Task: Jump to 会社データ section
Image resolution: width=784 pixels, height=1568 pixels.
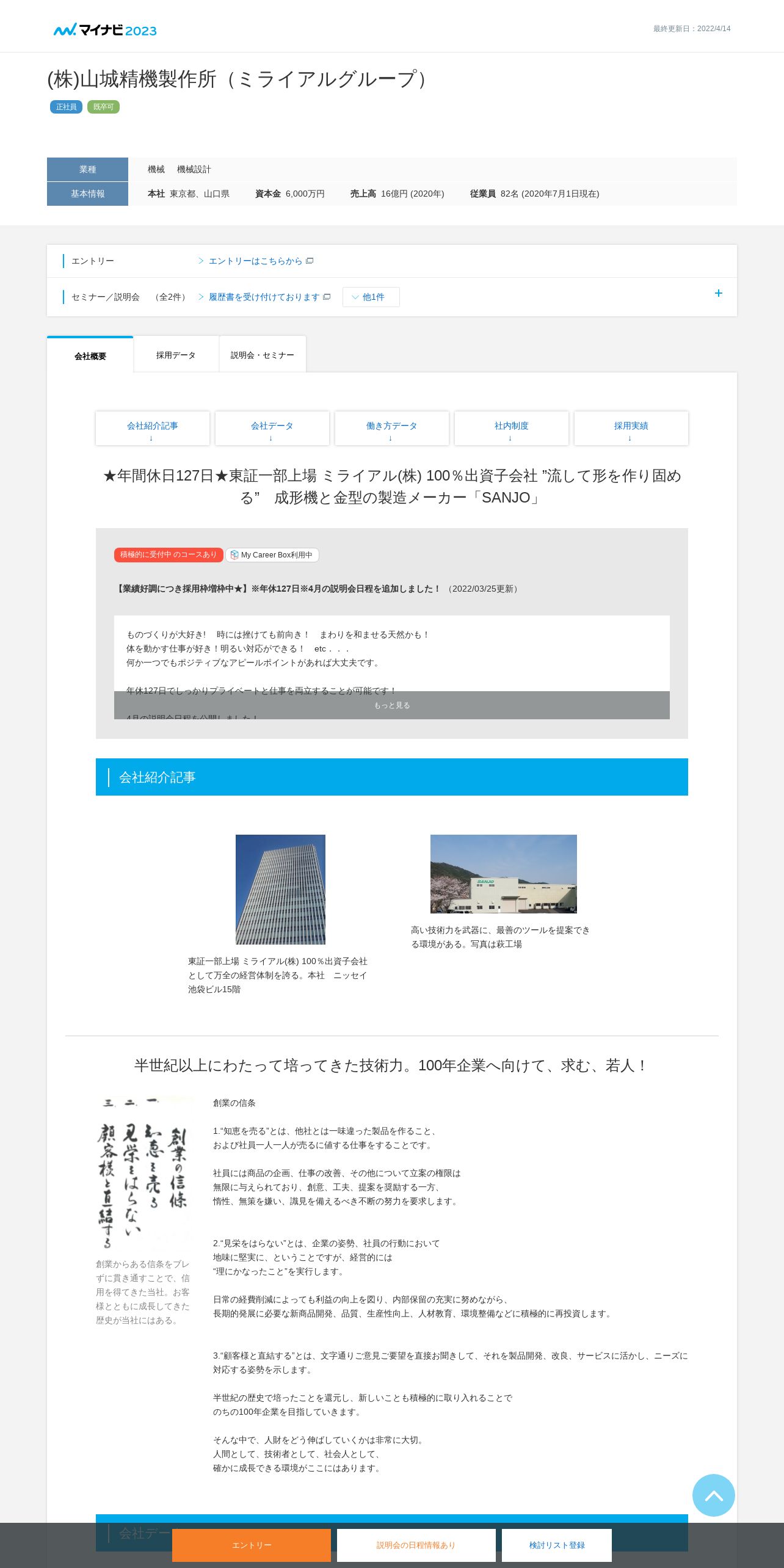Action: (x=272, y=428)
